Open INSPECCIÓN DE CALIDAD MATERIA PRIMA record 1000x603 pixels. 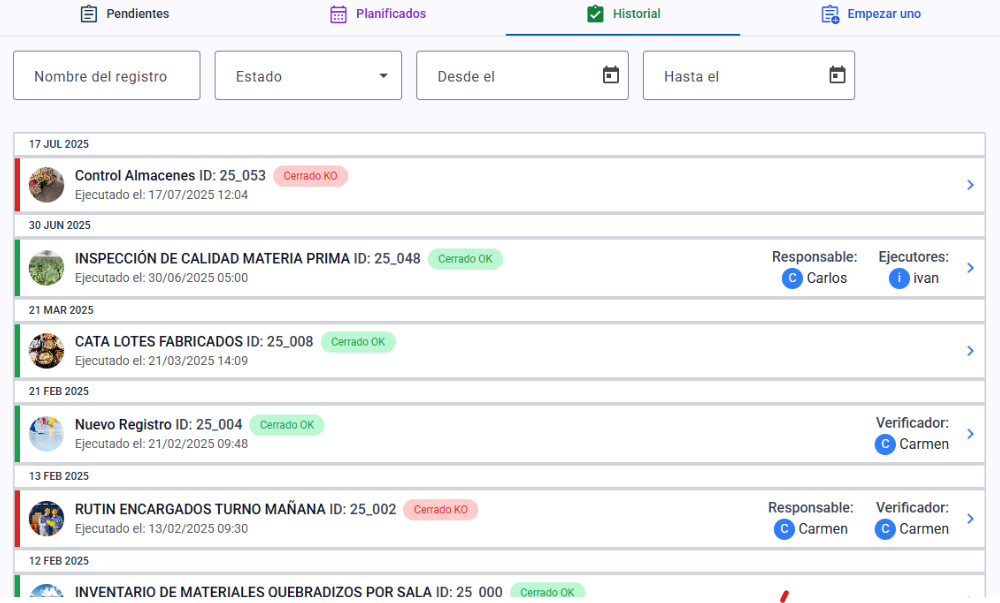pos(499,268)
